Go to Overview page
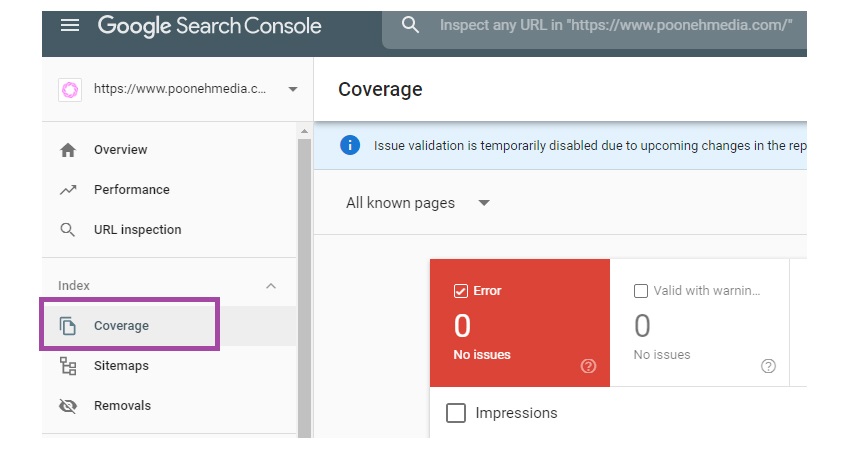Image resolution: width=850 pixels, height=450 pixels. point(120,150)
